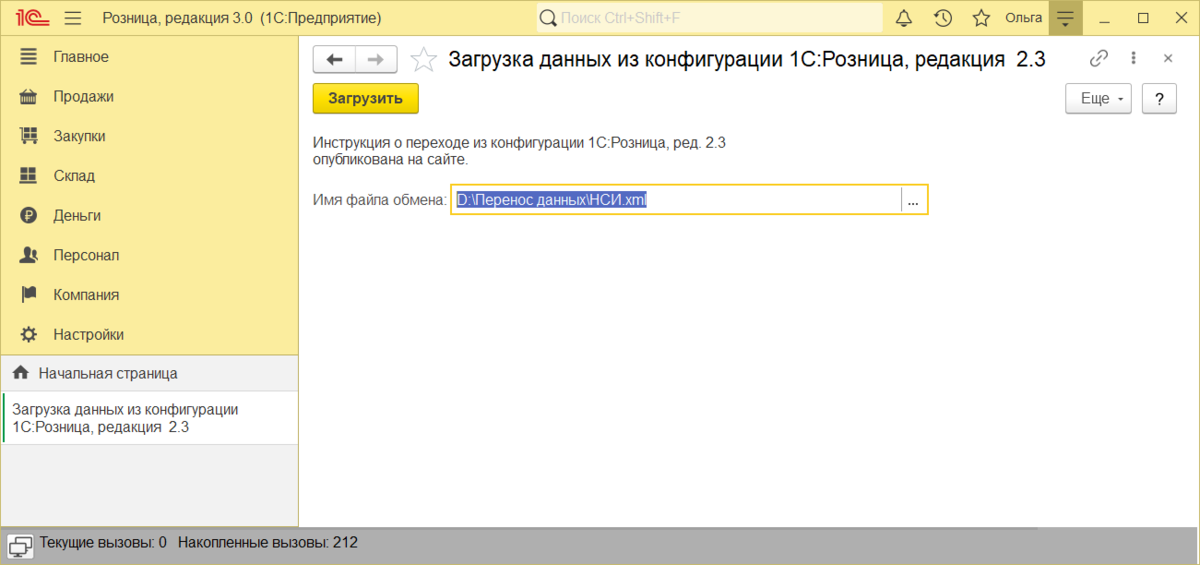
Task: Click the Склад boxes icon
Action: tap(29, 176)
